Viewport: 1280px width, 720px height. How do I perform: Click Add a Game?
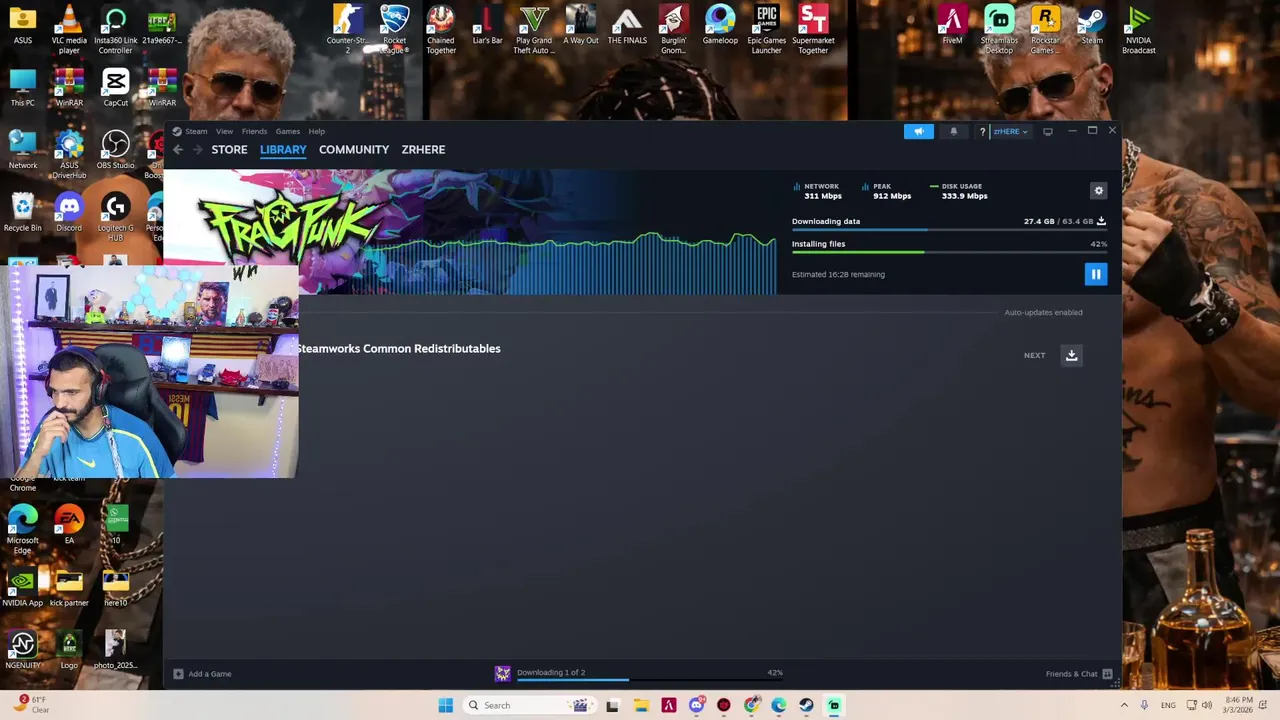tap(202, 674)
